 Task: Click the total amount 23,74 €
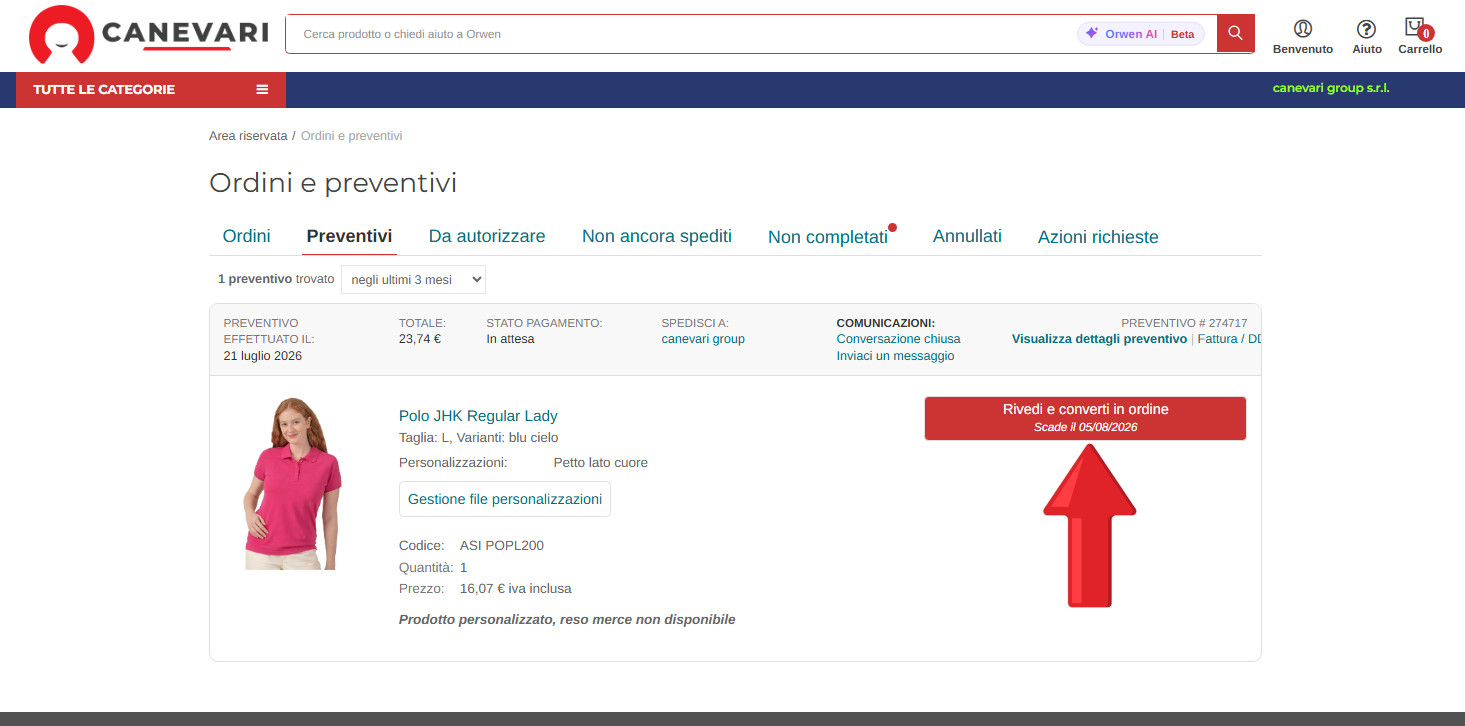point(420,339)
